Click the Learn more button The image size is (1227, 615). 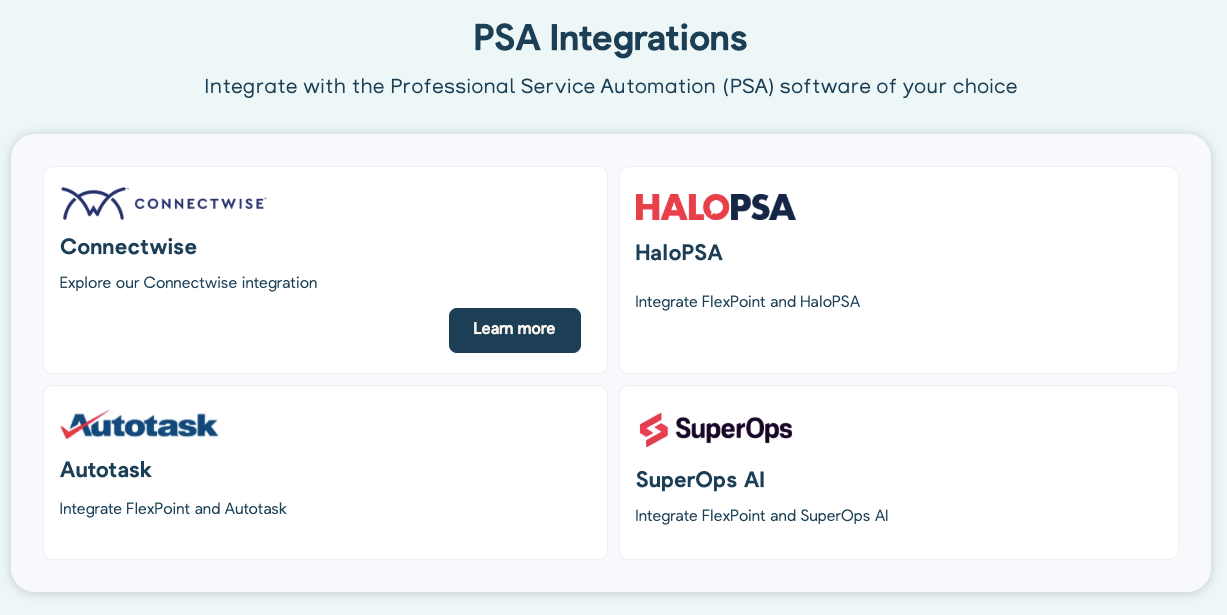pos(514,330)
